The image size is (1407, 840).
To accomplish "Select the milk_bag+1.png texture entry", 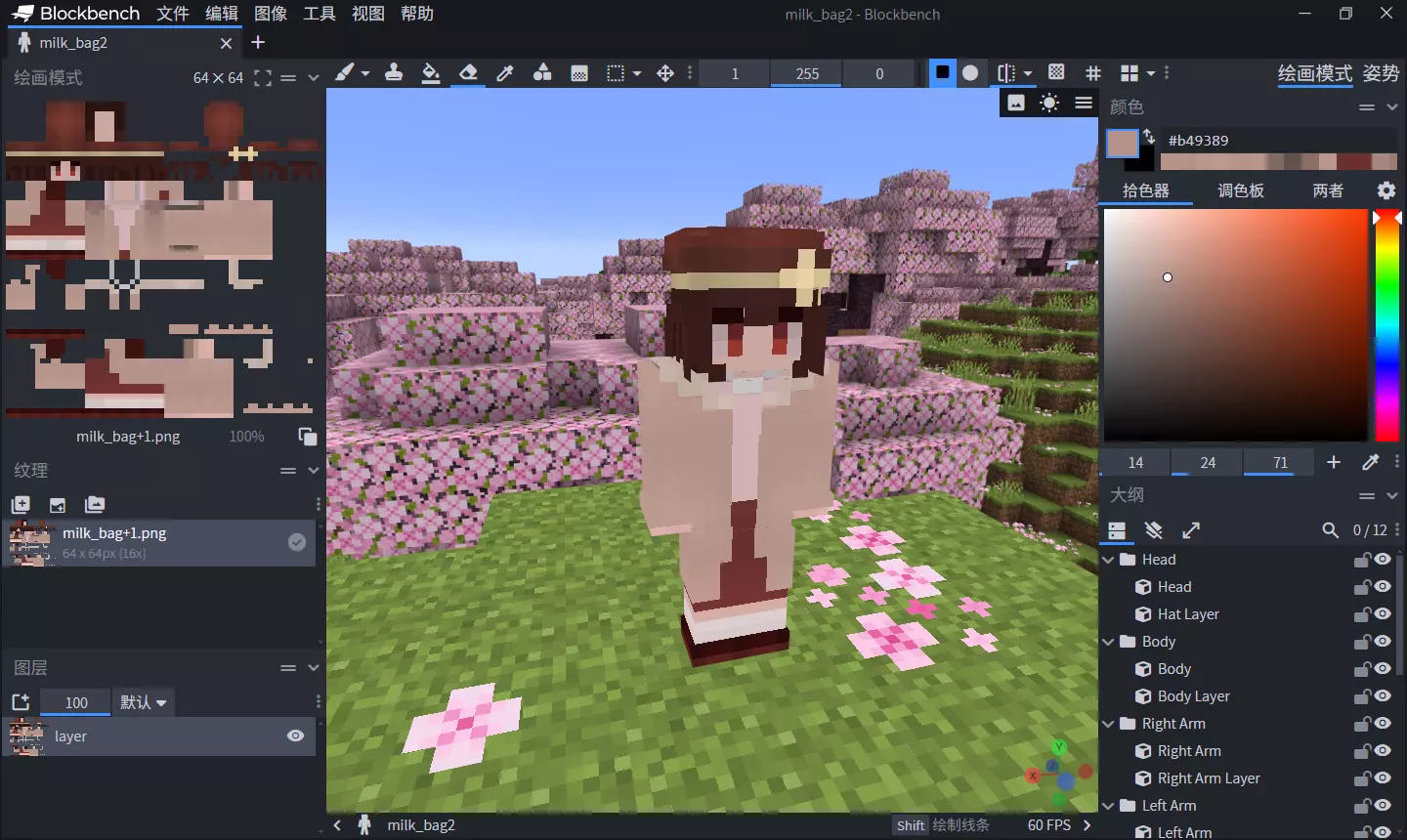I will point(160,543).
